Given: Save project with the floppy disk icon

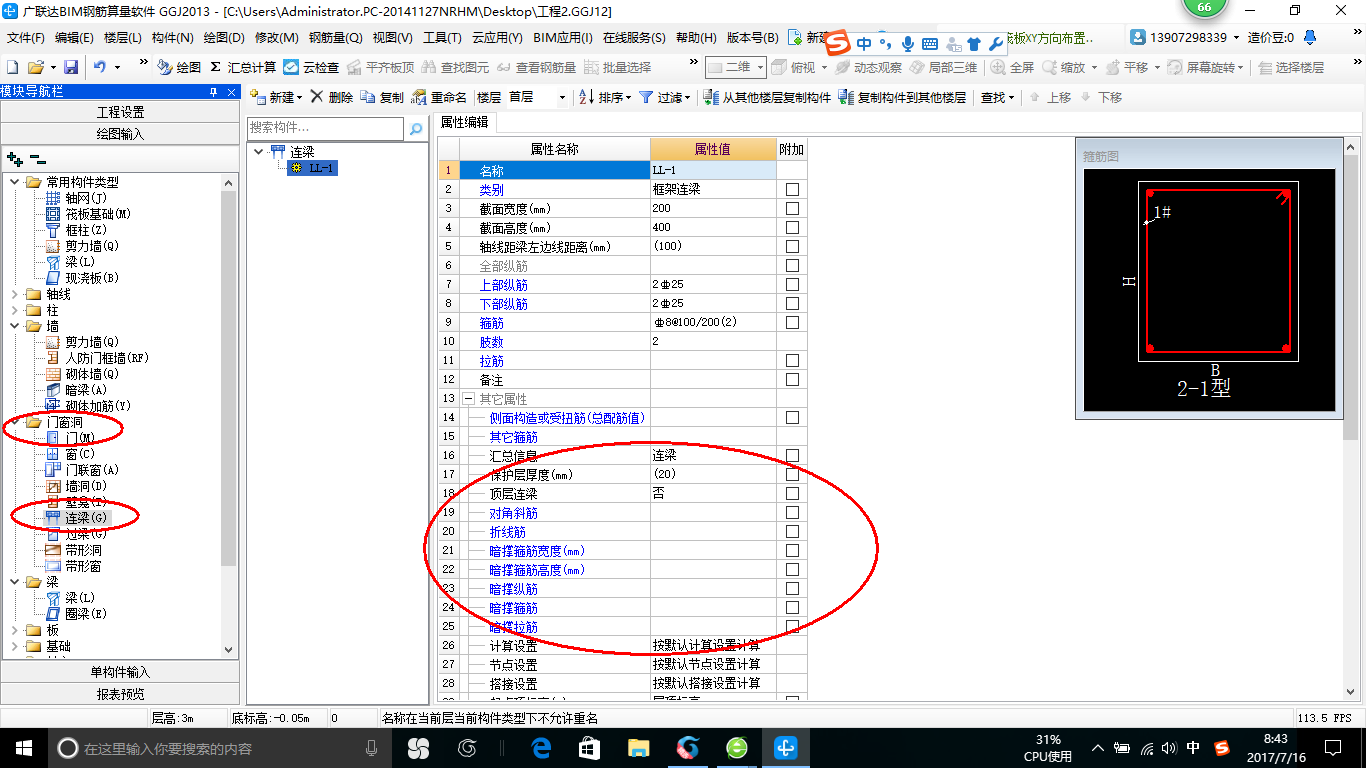Looking at the screenshot, I should (x=71, y=67).
